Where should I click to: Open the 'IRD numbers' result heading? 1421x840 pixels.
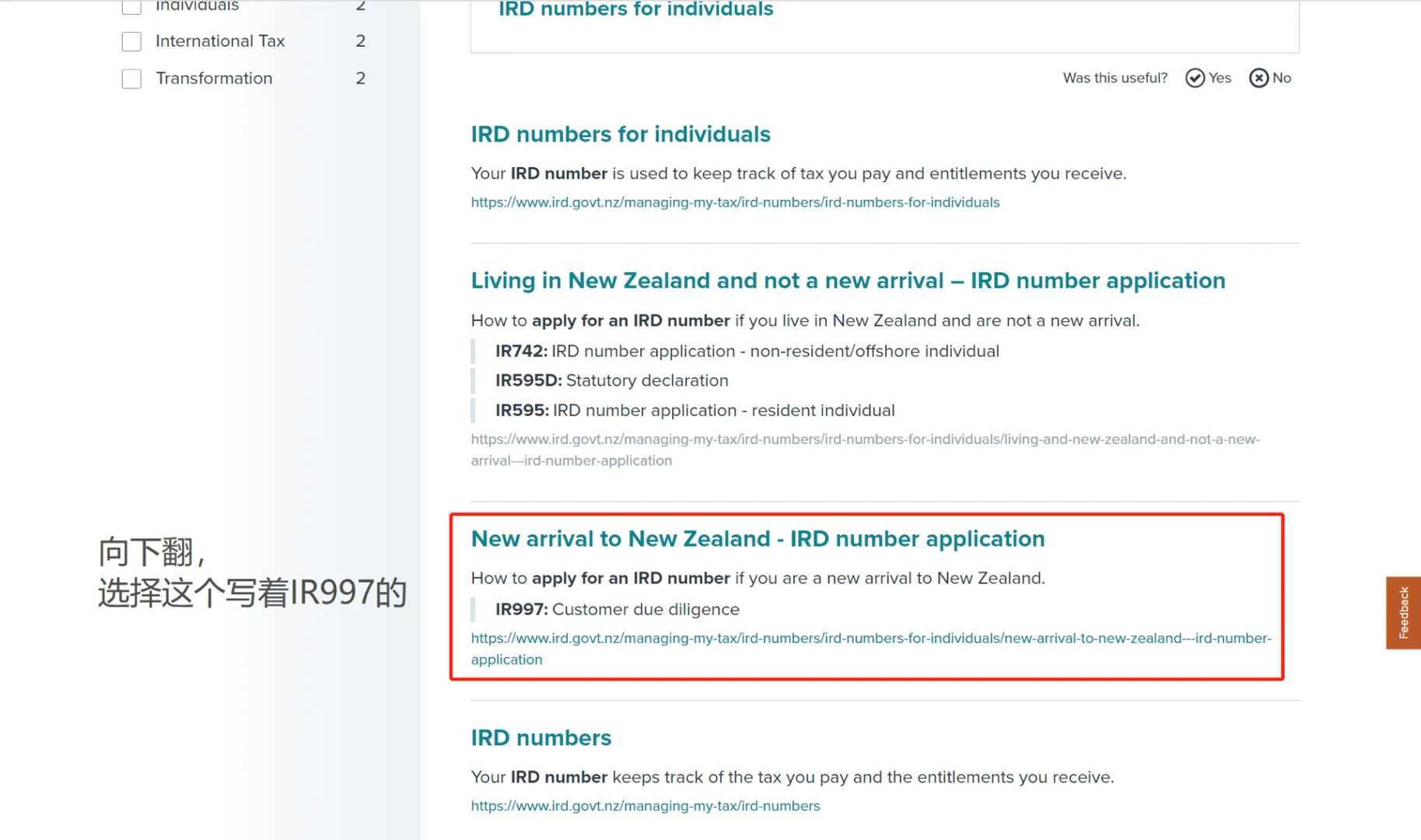541,737
